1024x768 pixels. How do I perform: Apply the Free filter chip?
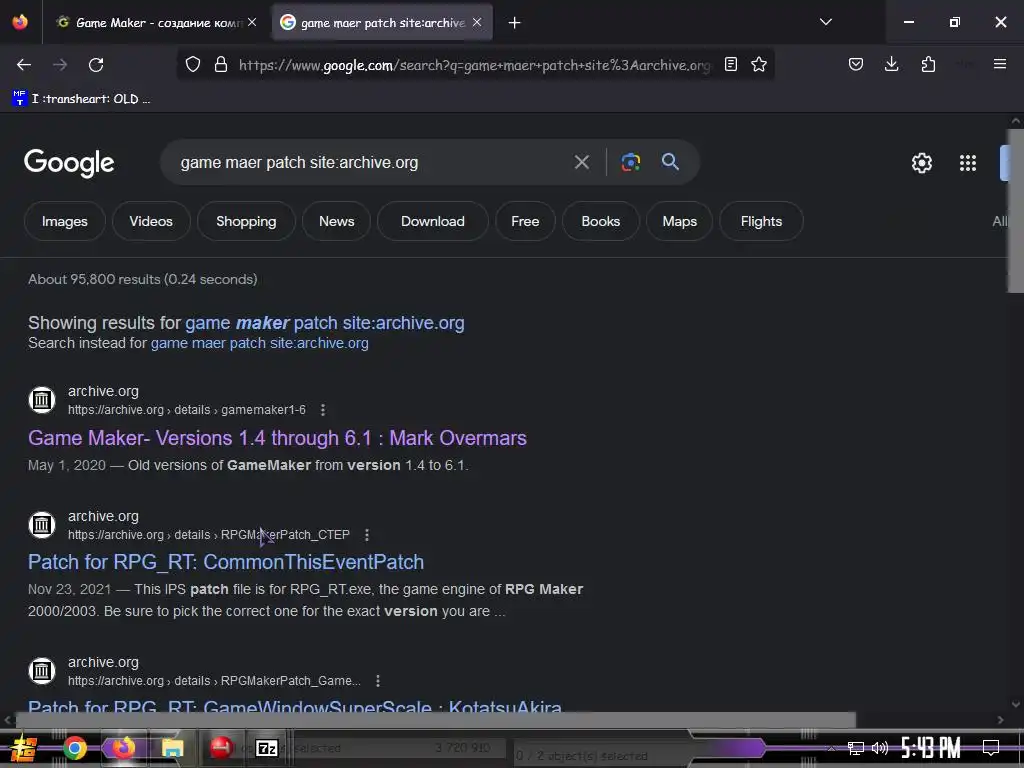pyautogui.click(x=525, y=221)
